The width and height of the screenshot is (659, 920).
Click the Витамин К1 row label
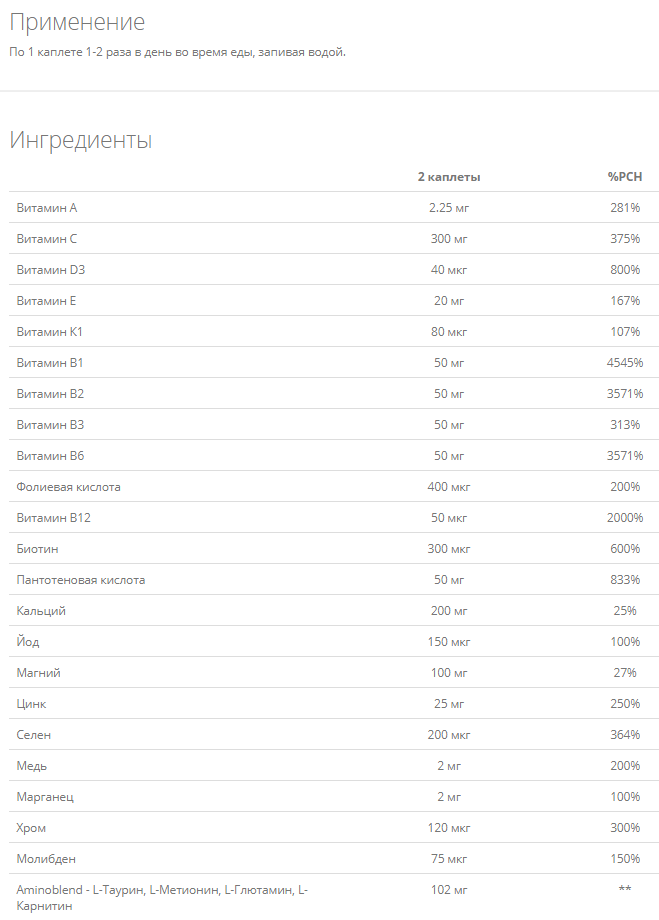point(49,332)
